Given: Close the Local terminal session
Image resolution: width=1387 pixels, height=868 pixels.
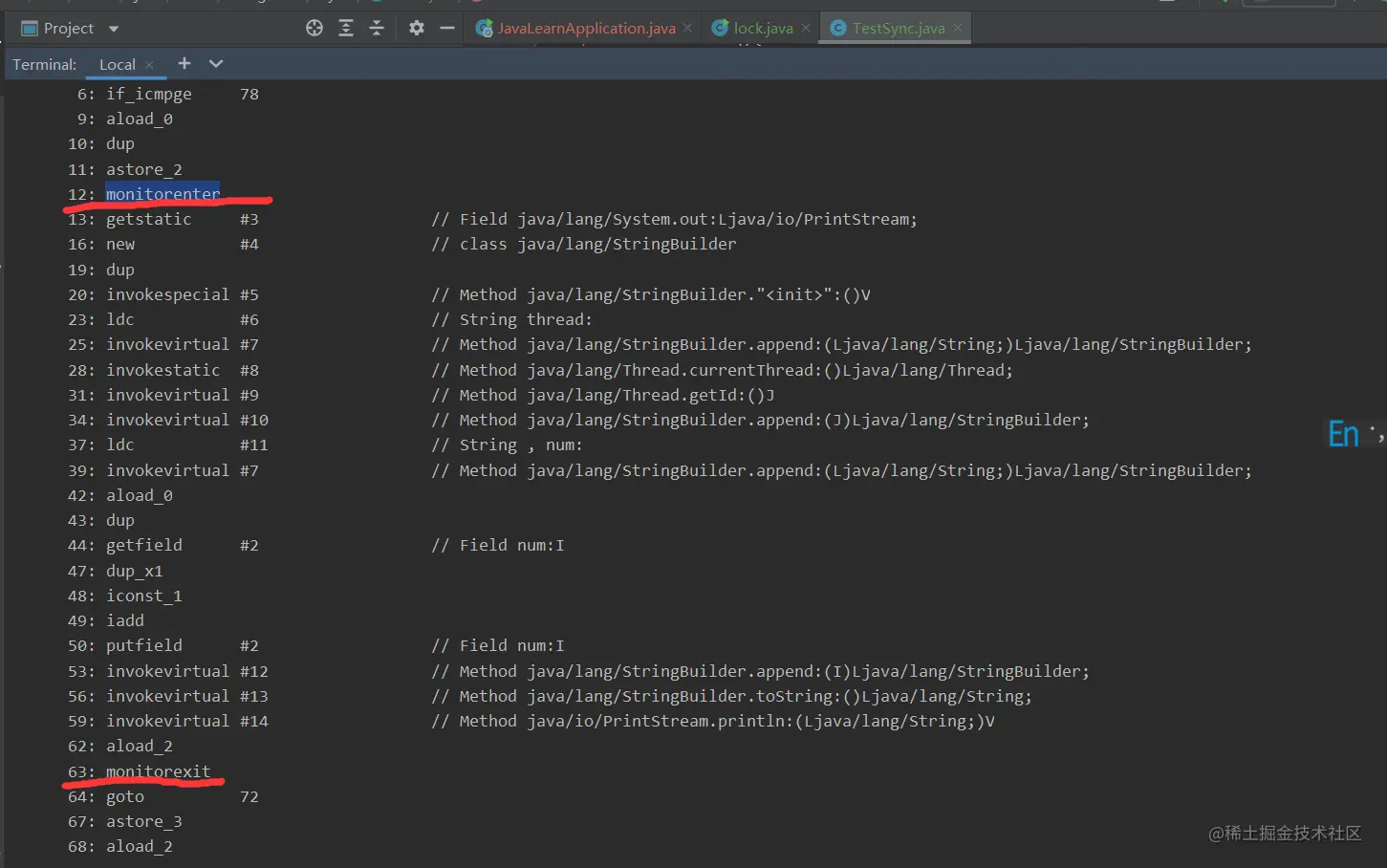Looking at the screenshot, I should (x=149, y=65).
